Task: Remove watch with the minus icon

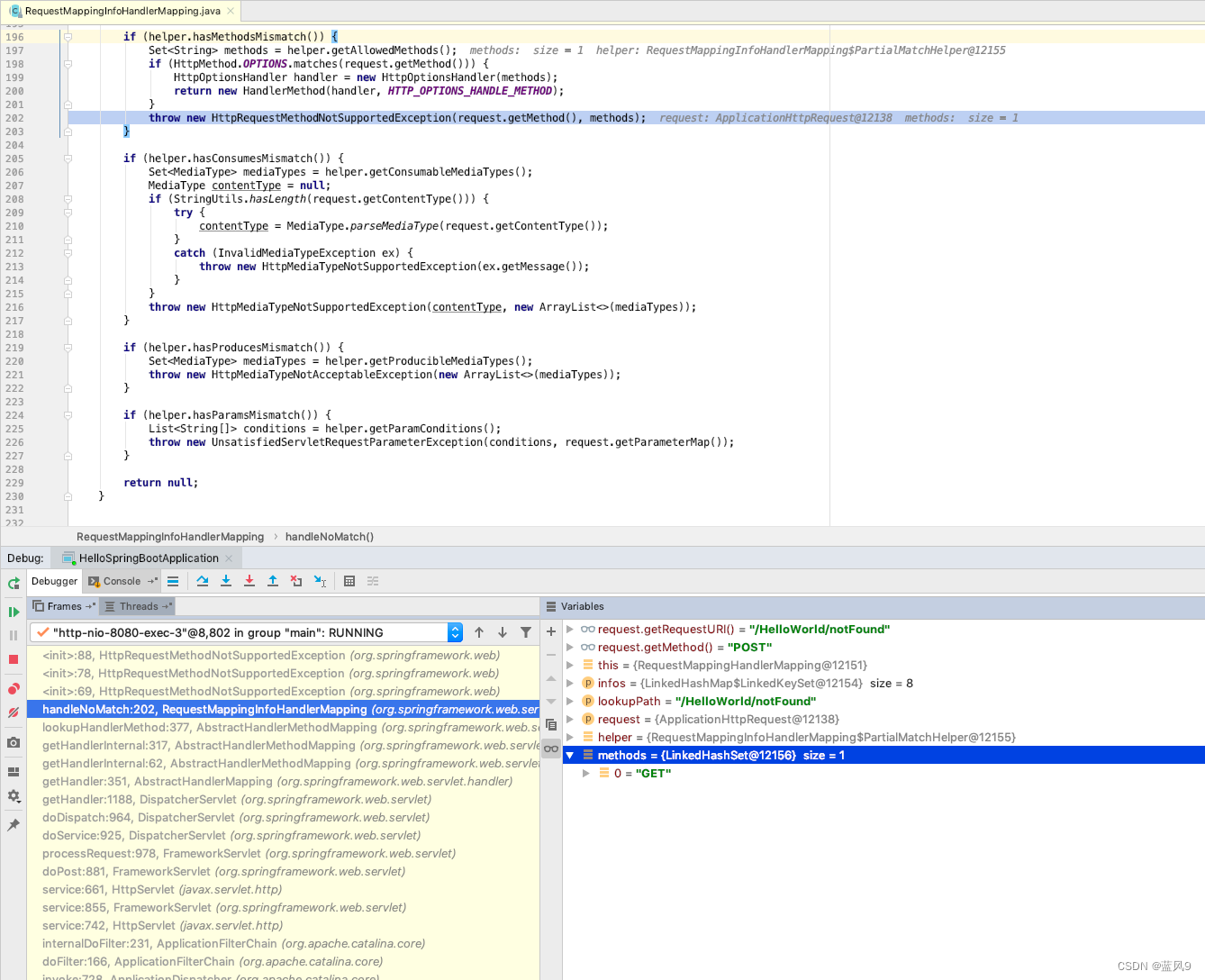Action: point(551,655)
